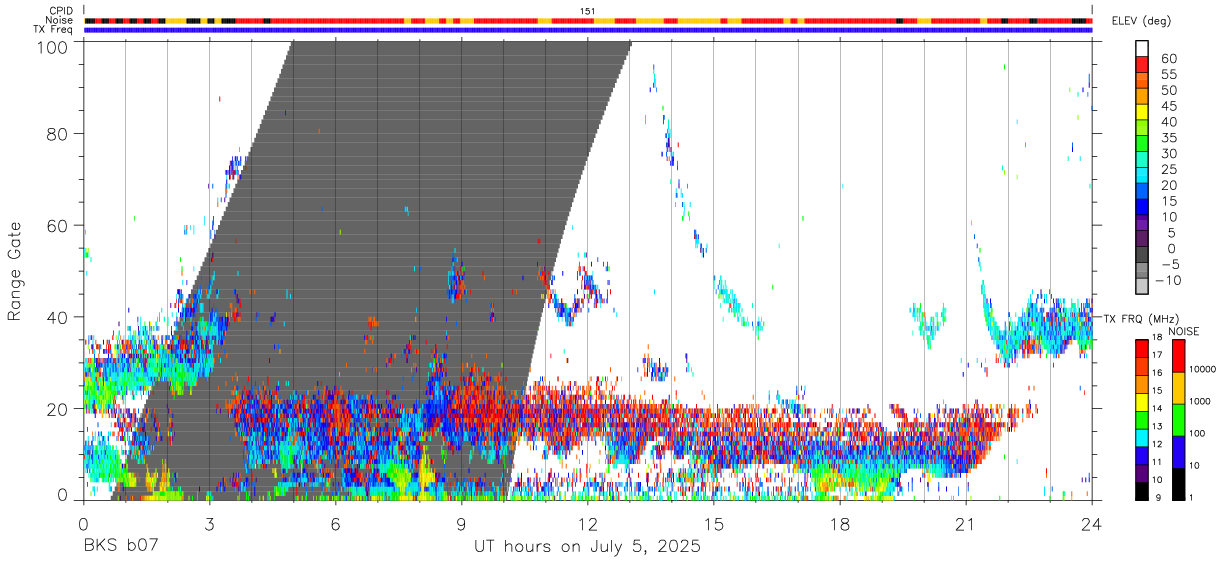The height and width of the screenshot is (567, 1228).
Task: Click the black TX frequency segment between 9 and 10
Action: 1142,490
